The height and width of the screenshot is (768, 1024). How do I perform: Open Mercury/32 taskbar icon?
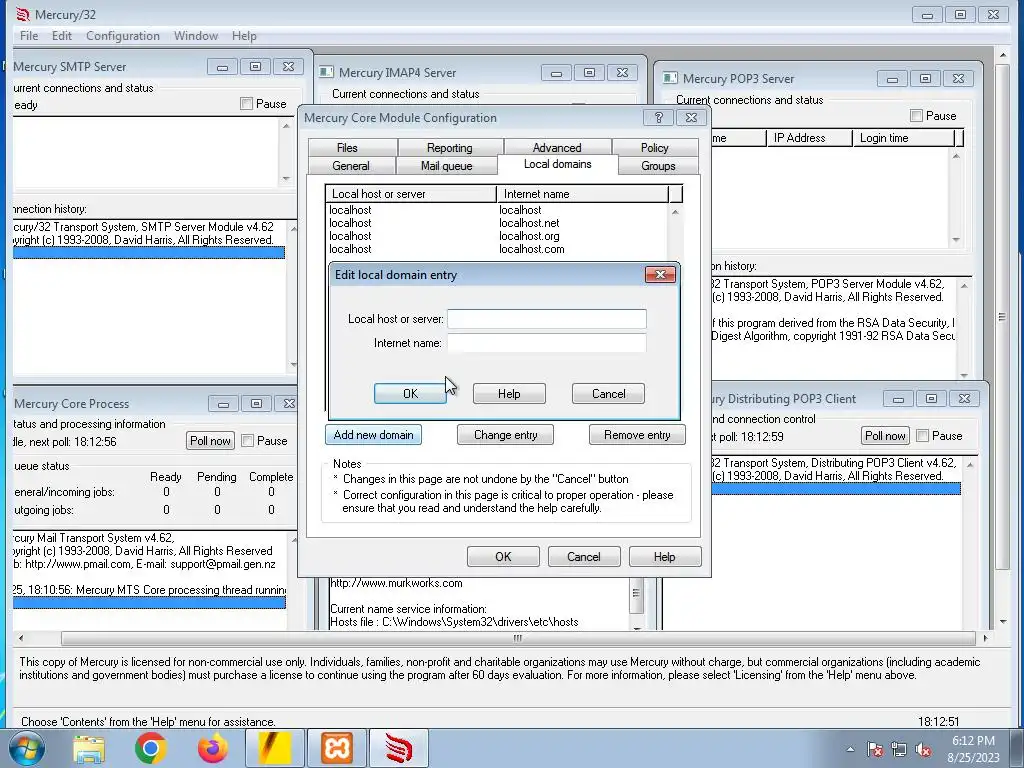point(399,748)
